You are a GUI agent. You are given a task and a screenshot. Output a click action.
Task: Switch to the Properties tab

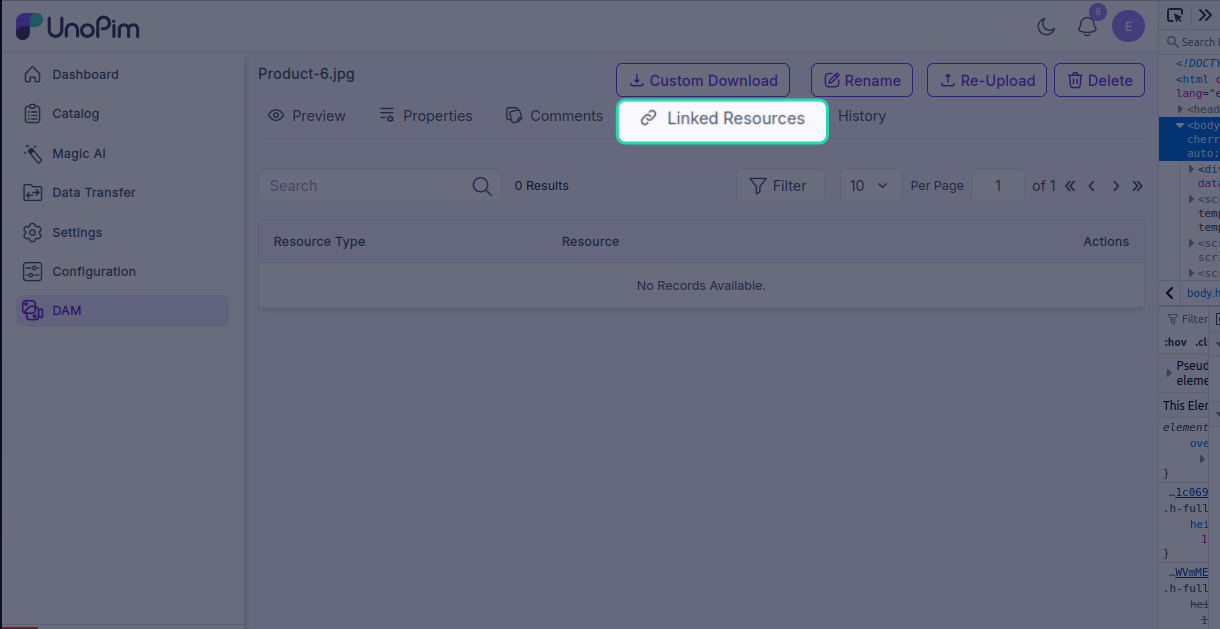pos(426,116)
